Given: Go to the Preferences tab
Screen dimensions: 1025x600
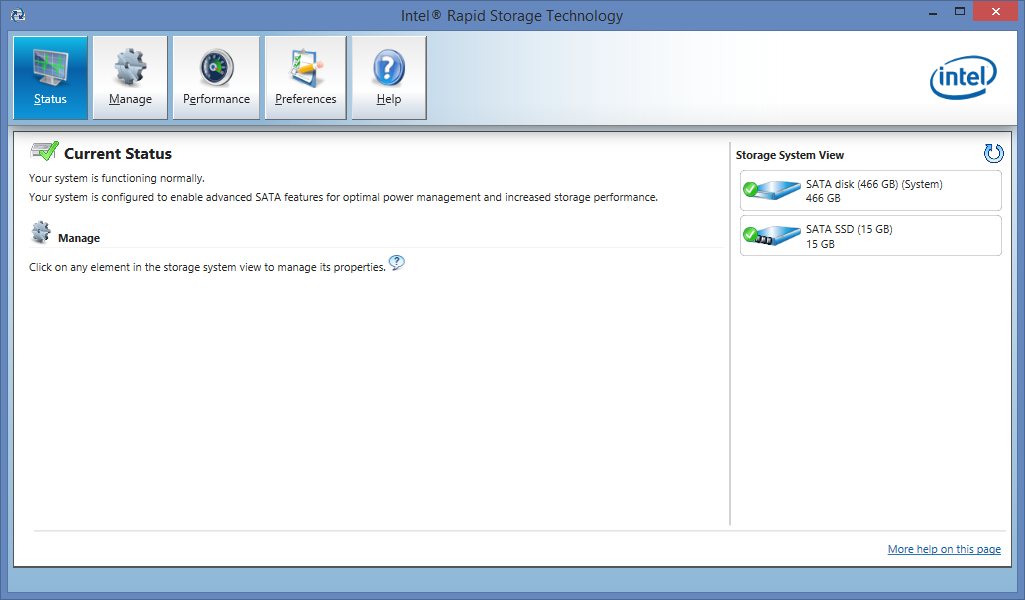Looking at the screenshot, I should (x=305, y=78).
